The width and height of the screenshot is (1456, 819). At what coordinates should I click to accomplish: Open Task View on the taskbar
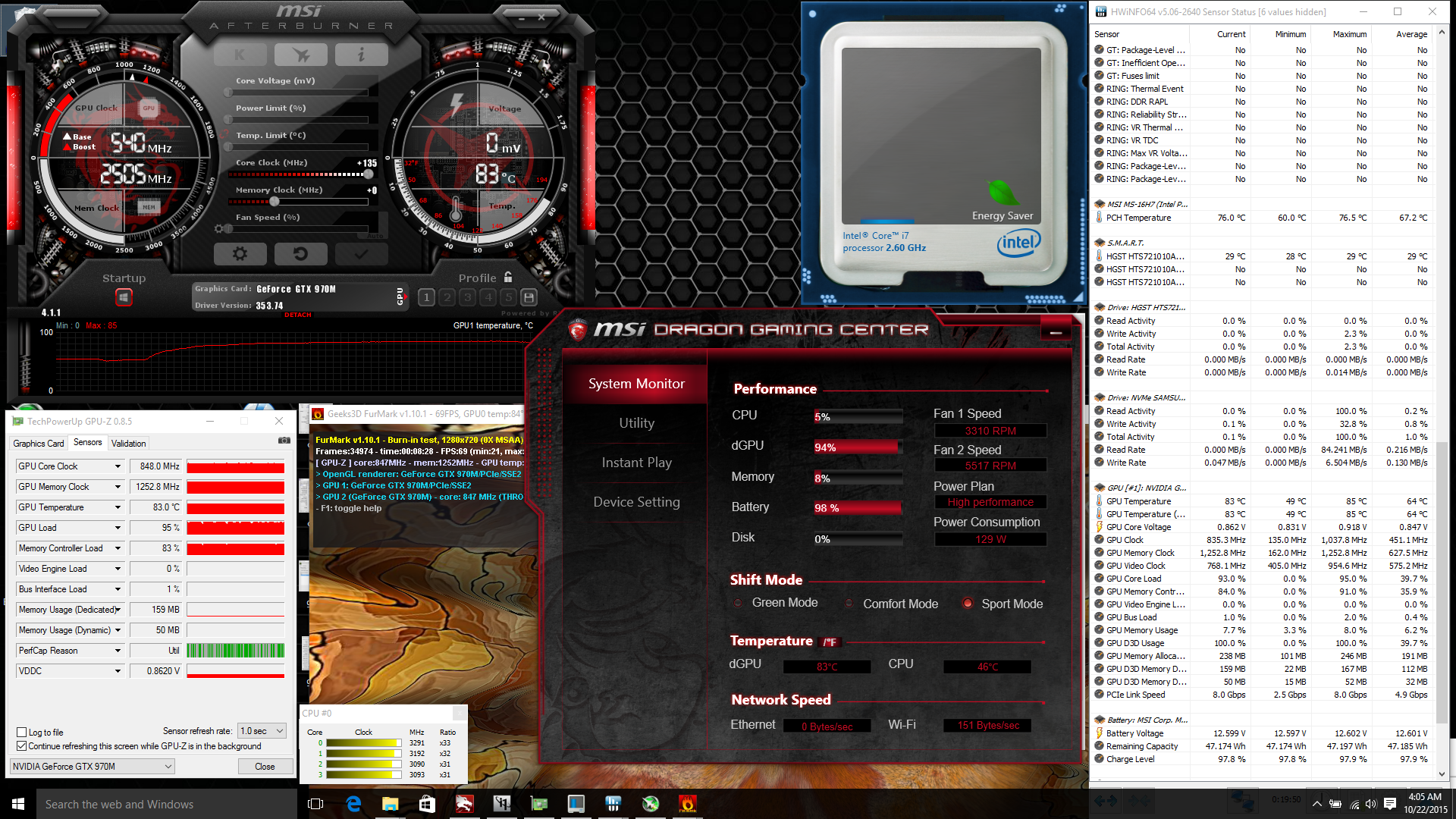(x=315, y=804)
